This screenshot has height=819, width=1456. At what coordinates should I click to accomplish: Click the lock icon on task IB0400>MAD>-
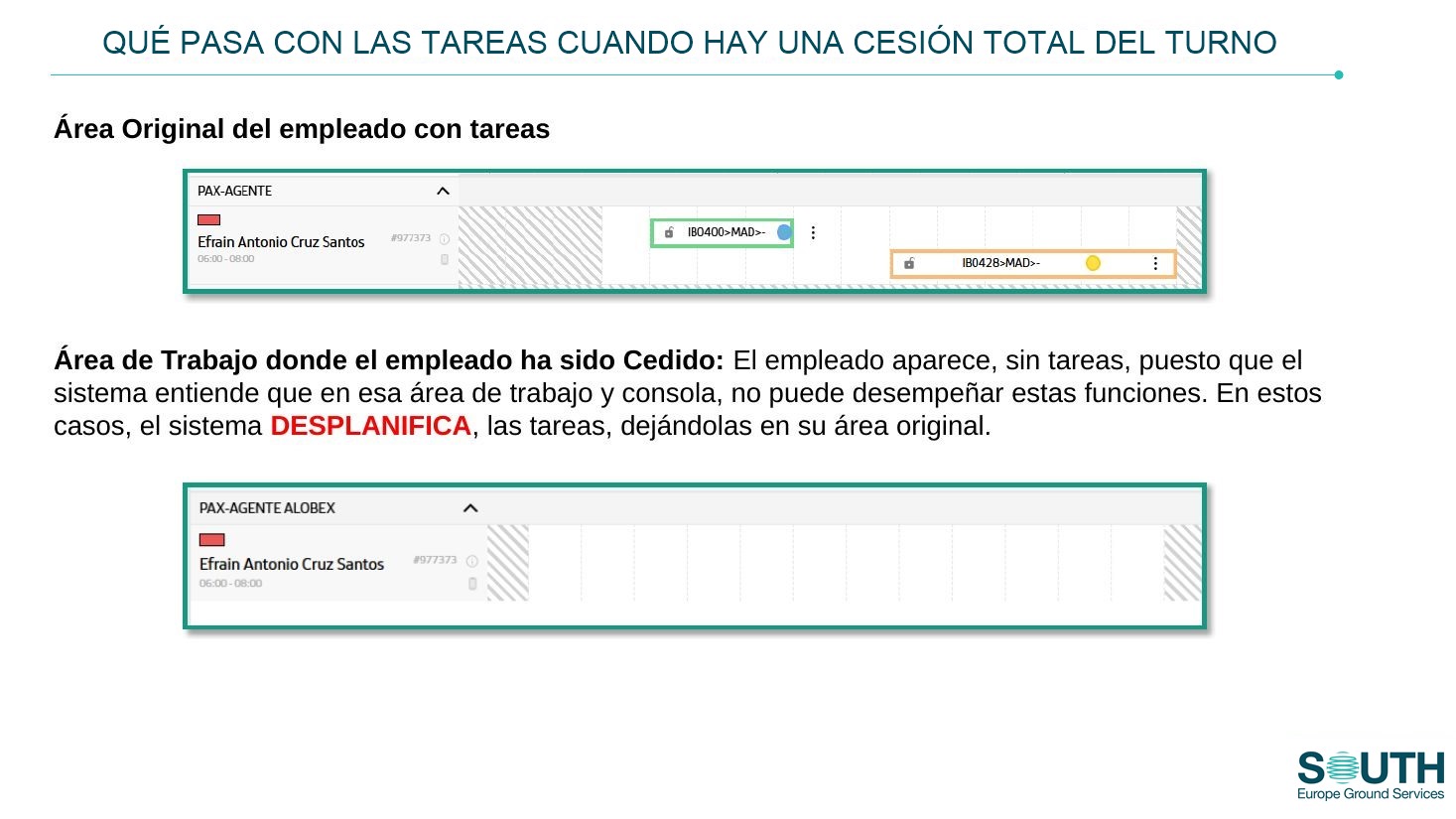pos(669,232)
